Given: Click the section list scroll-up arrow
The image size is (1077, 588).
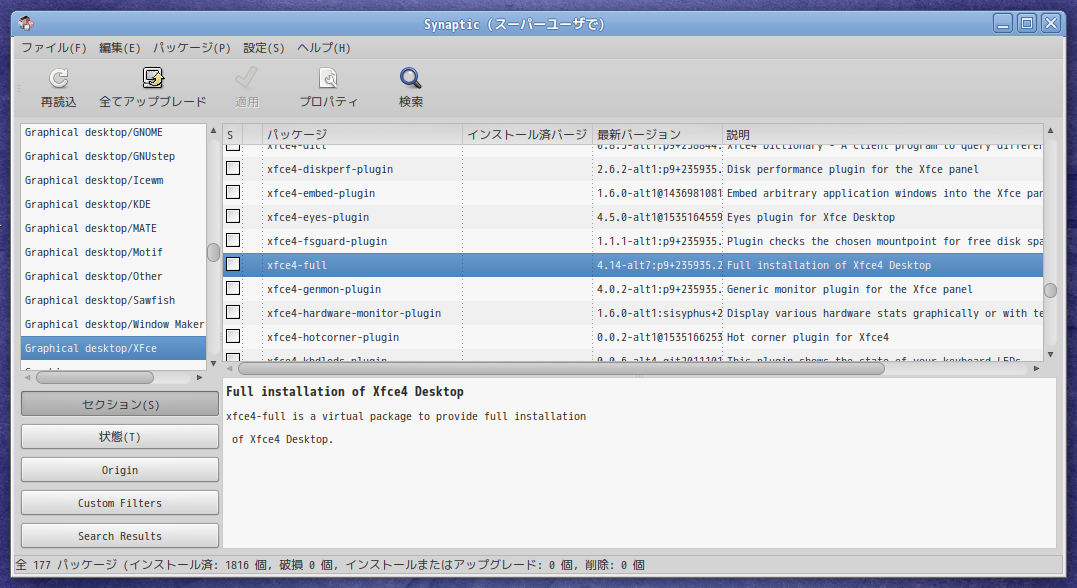Looking at the screenshot, I should pyautogui.click(x=213, y=131).
